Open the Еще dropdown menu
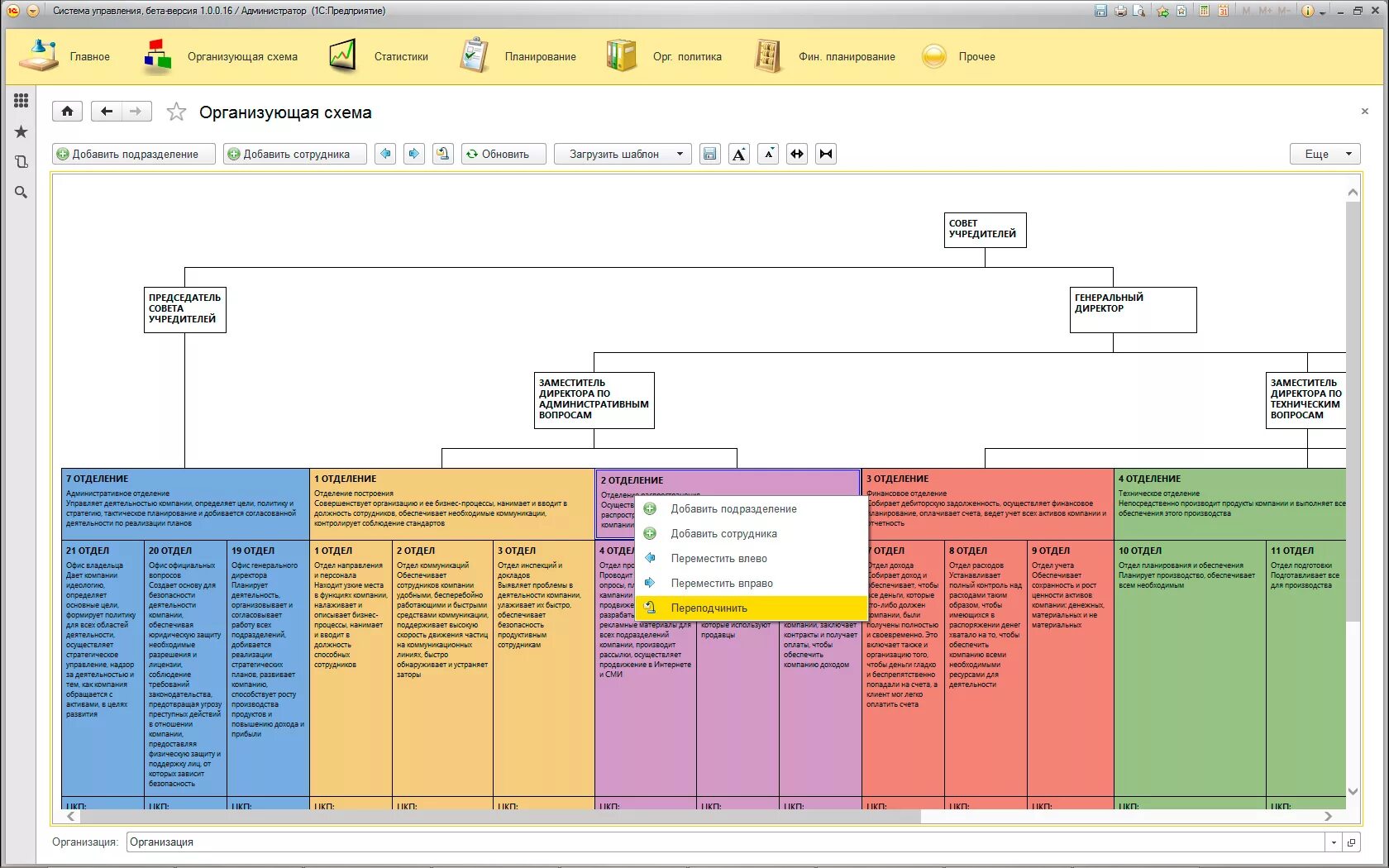The image size is (1389, 868). tap(1325, 154)
